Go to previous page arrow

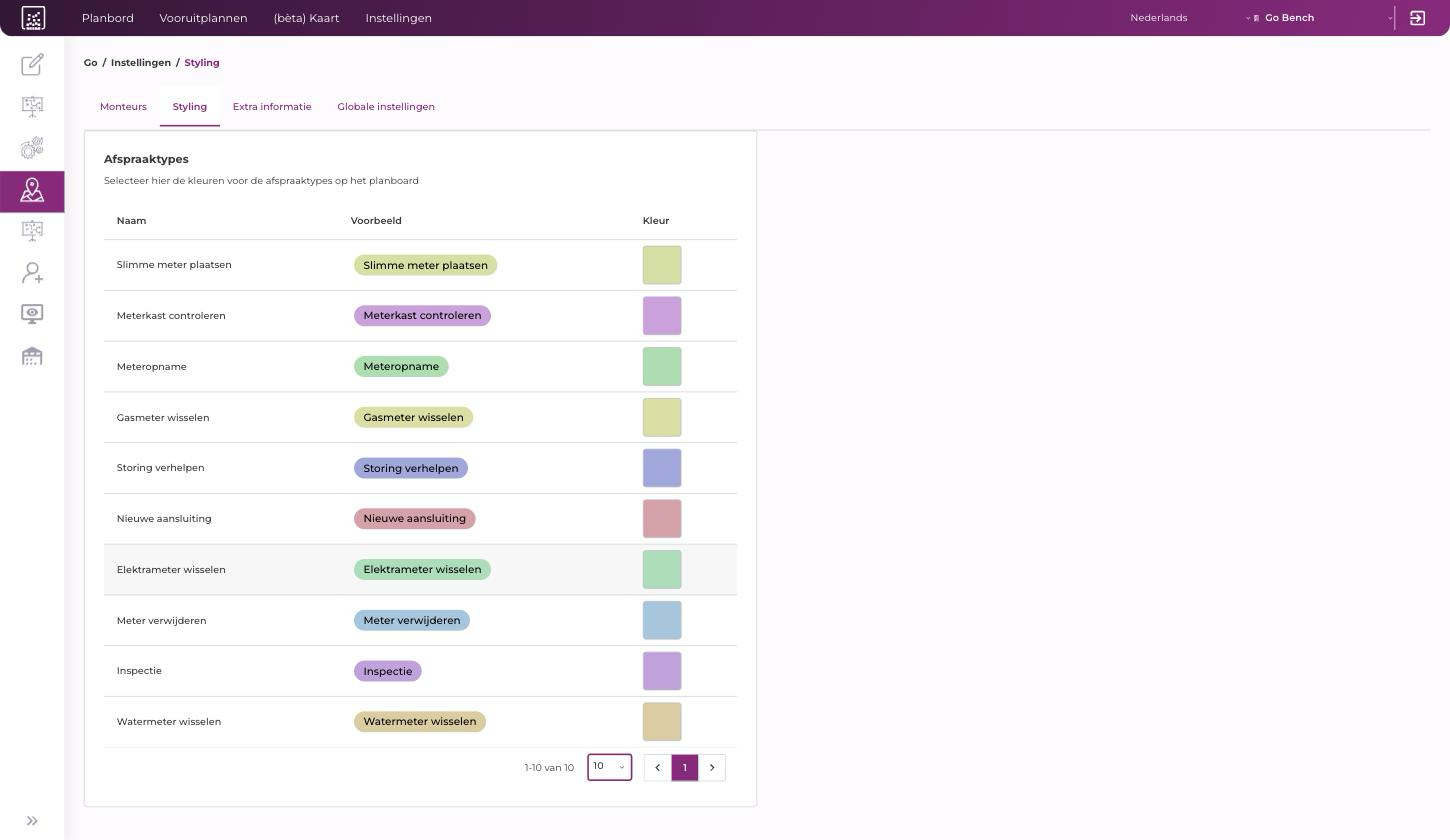pos(657,768)
